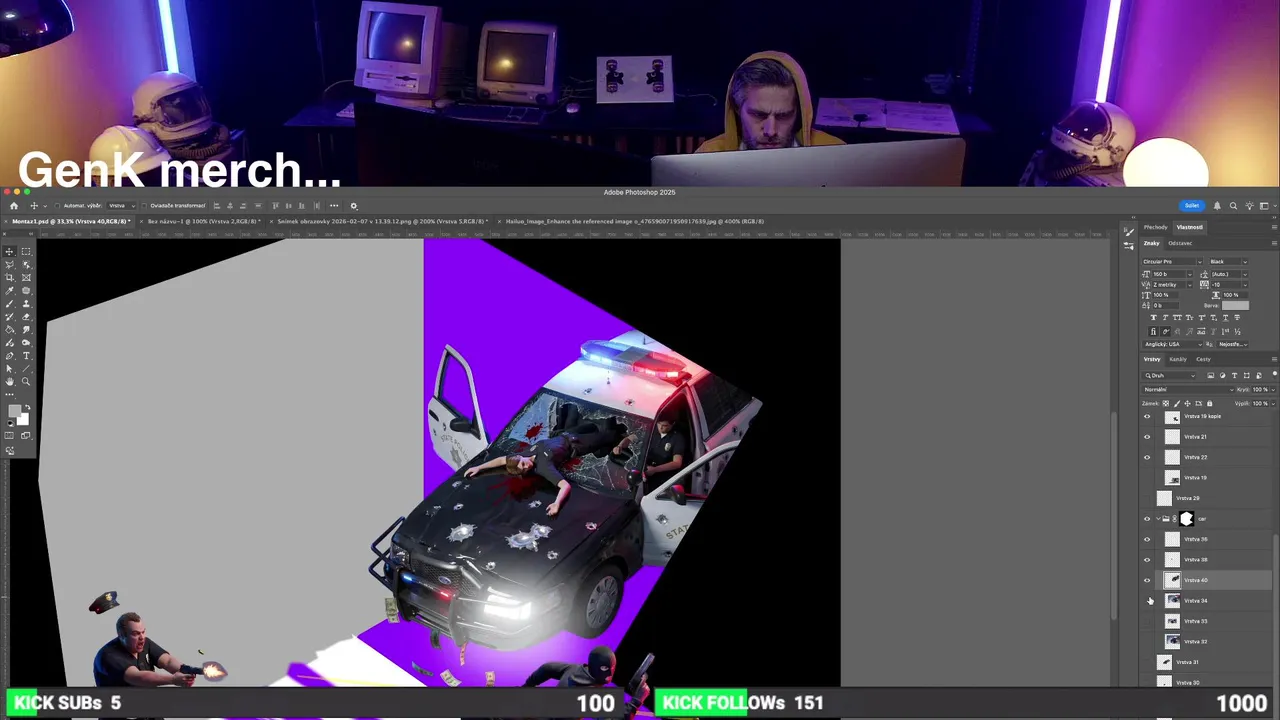Select the Pen tool

(9, 356)
